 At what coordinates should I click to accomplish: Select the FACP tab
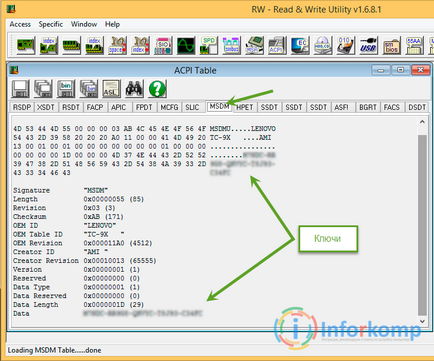coord(95,107)
